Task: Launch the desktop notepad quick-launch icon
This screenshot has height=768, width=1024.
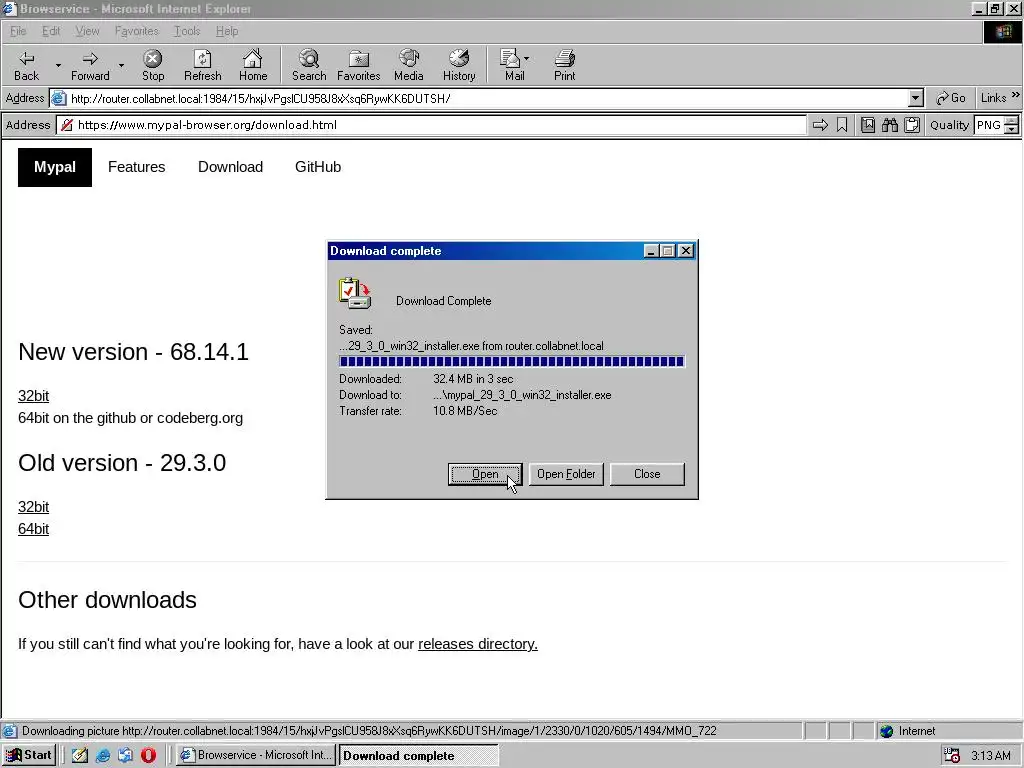Action: (80, 755)
